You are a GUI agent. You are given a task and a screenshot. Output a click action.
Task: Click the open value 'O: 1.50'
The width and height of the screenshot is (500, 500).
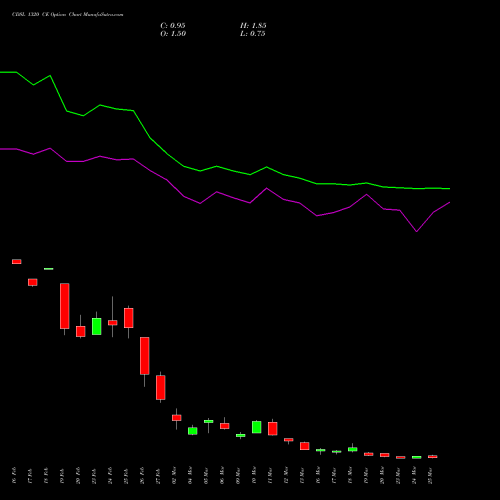pos(173,34)
